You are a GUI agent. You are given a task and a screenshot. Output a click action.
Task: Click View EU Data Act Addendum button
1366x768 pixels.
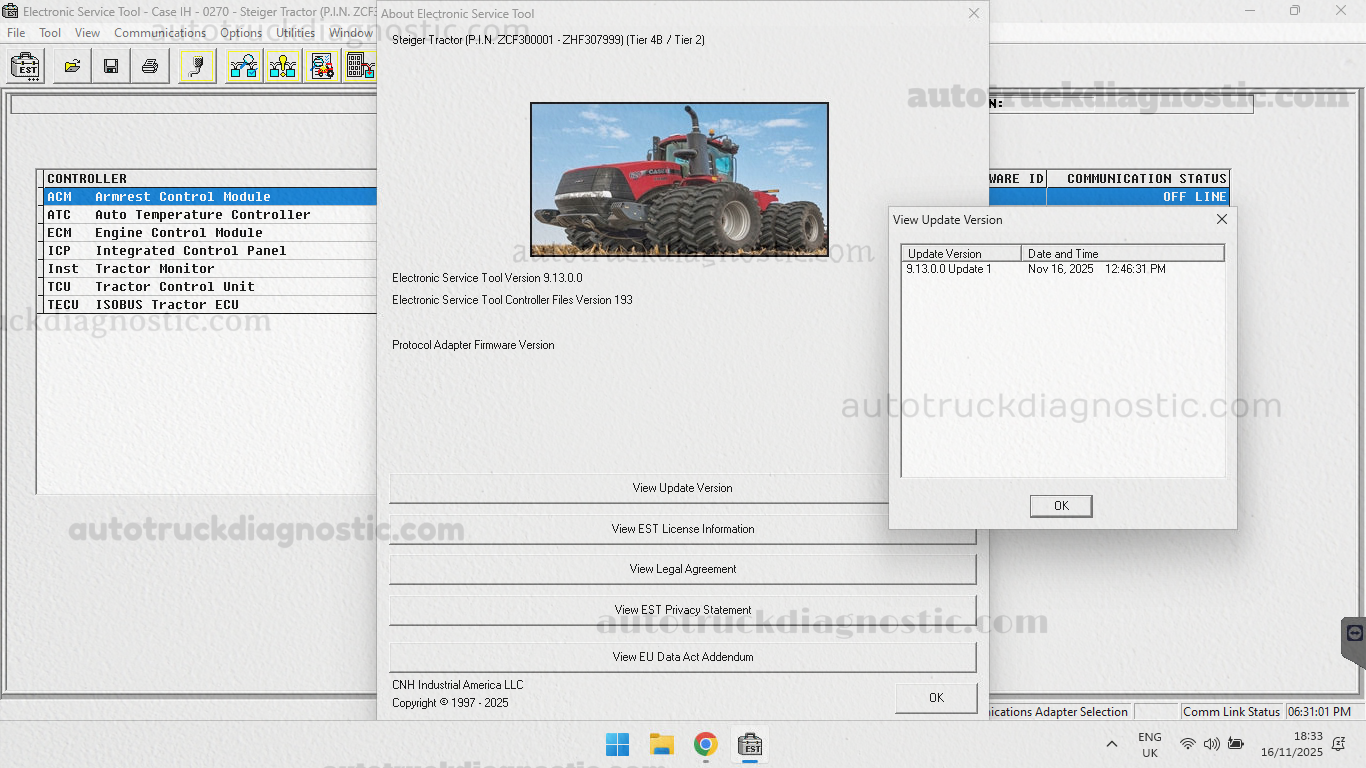(682, 657)
